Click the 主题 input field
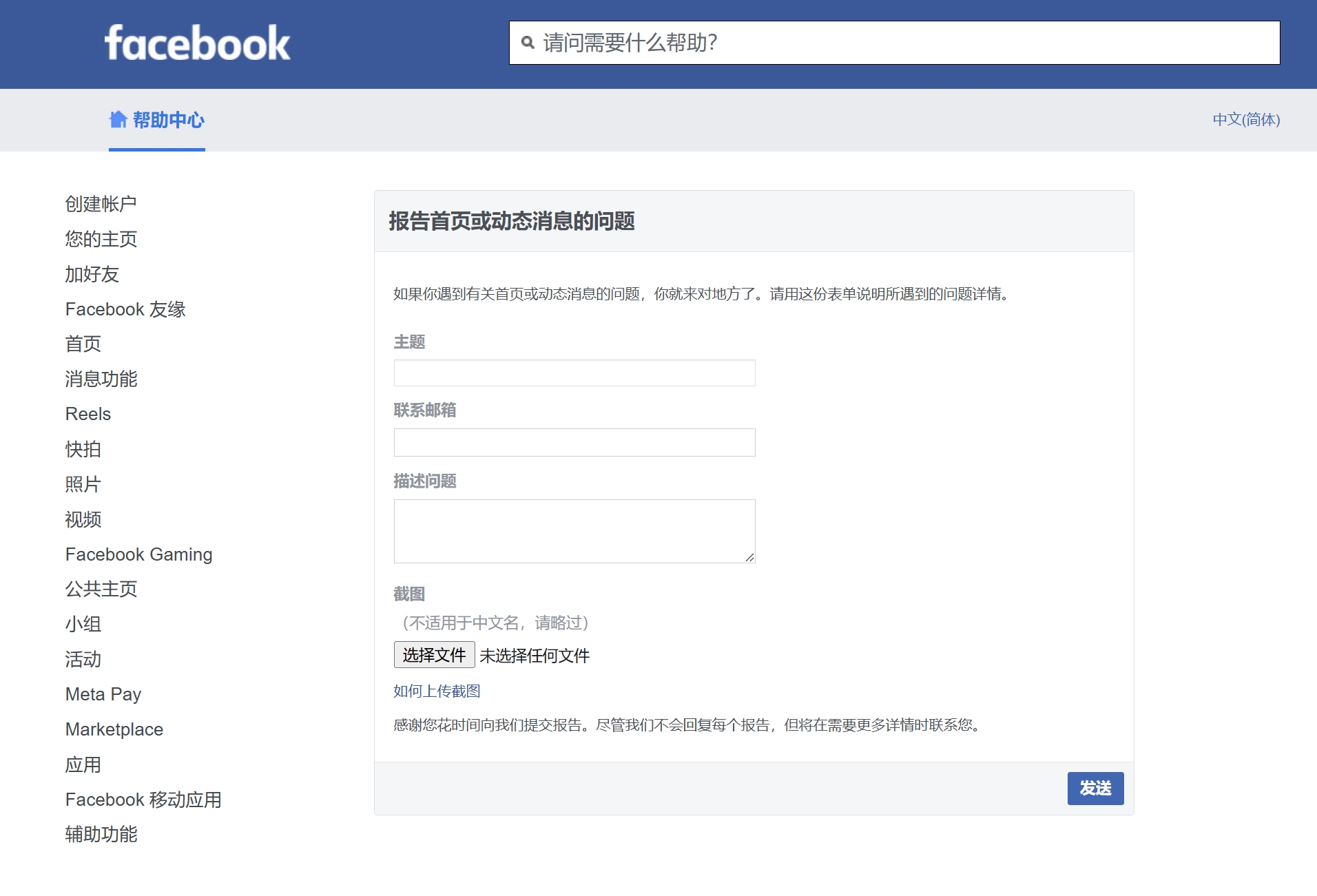The image size is (1317, 896). (x=574, y=373)
